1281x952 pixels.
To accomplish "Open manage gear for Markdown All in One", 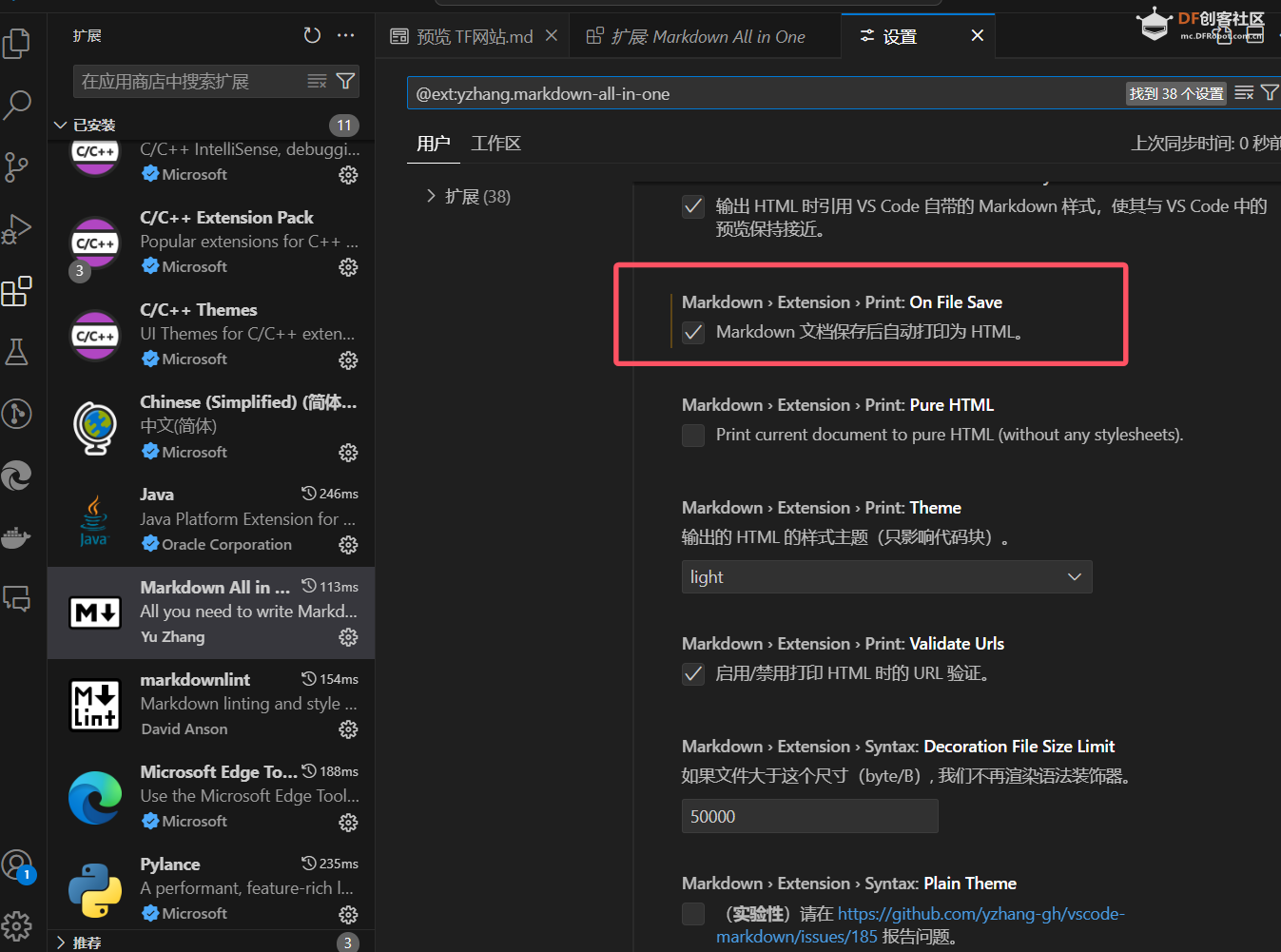I will click(x=348, y=636).
